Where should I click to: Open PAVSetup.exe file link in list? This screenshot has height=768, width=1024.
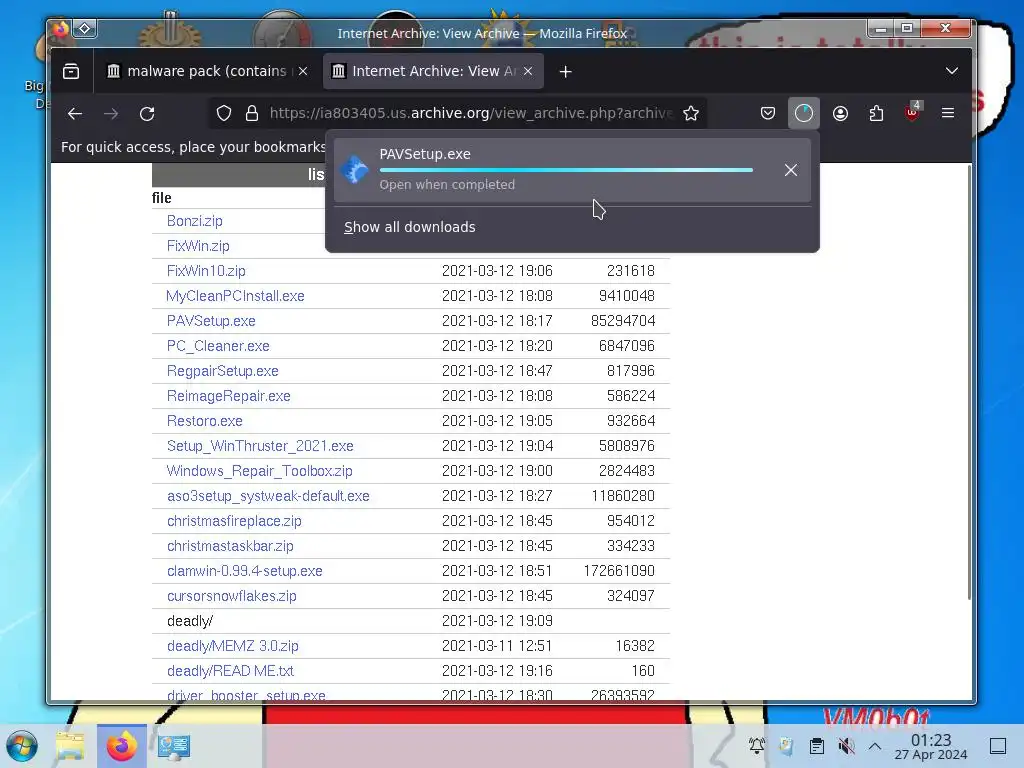(x=211, y=321)
